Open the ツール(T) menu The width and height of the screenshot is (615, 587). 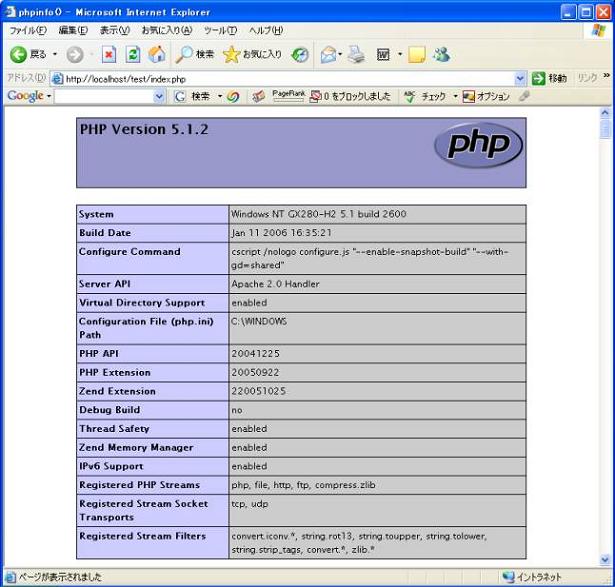220,31
